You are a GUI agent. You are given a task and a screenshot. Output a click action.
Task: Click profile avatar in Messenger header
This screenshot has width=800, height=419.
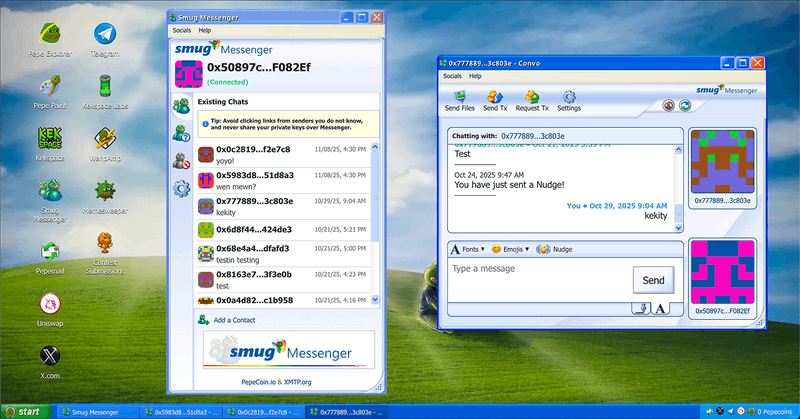coord(189,74)
